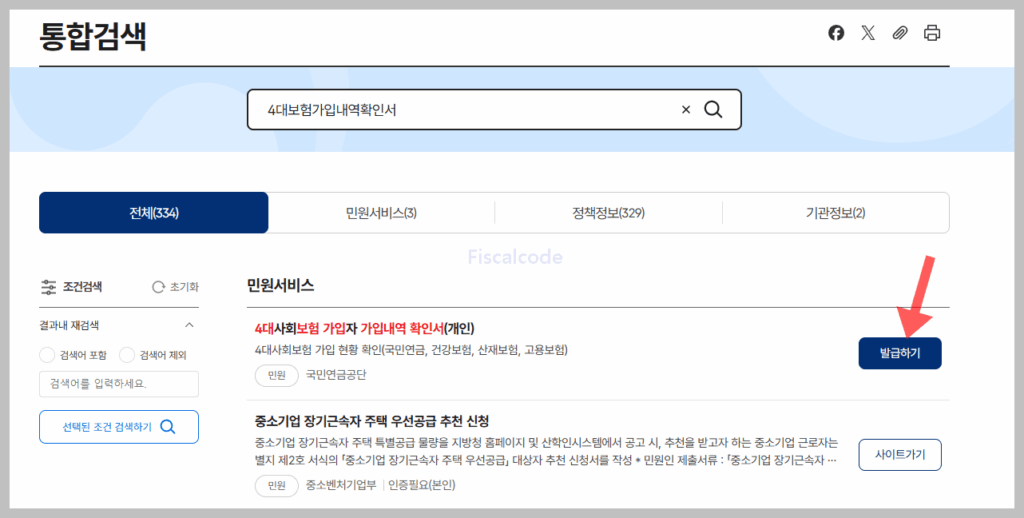Go to the 기관정보(2) tab
The width and height of the screenshot is (1024, 518).
(x=835, y=212)
